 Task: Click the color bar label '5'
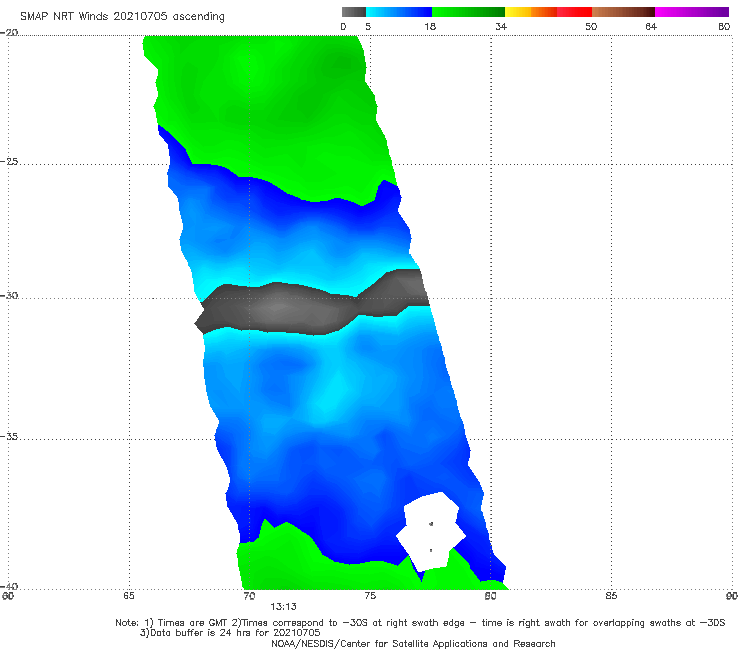coord(368,27)
